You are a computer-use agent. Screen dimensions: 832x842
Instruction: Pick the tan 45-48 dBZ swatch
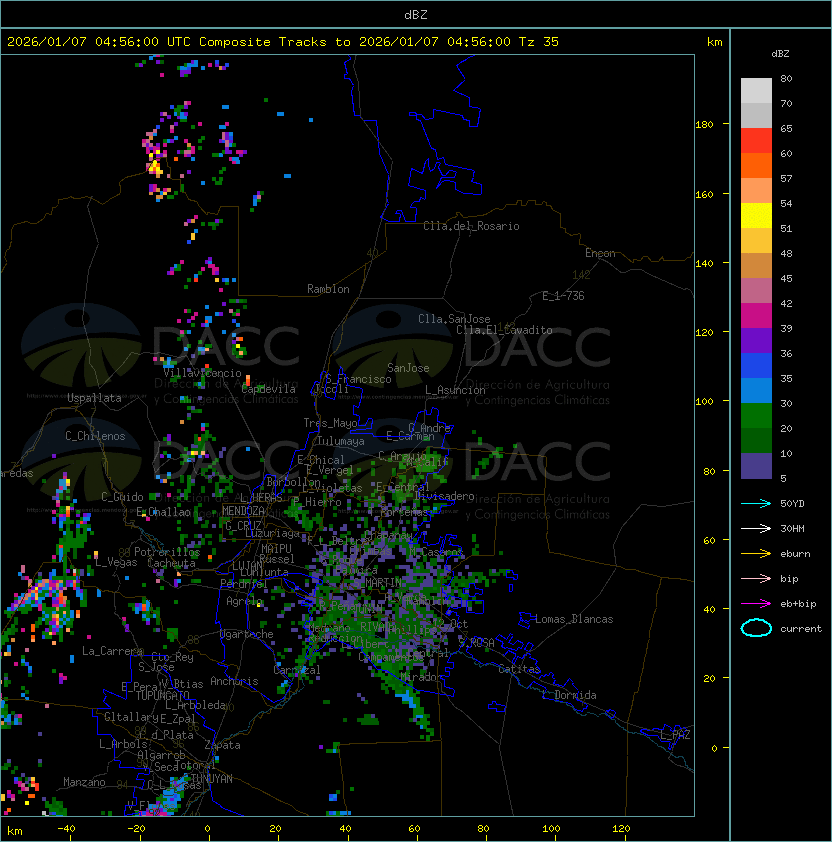(x=756, y=265)
